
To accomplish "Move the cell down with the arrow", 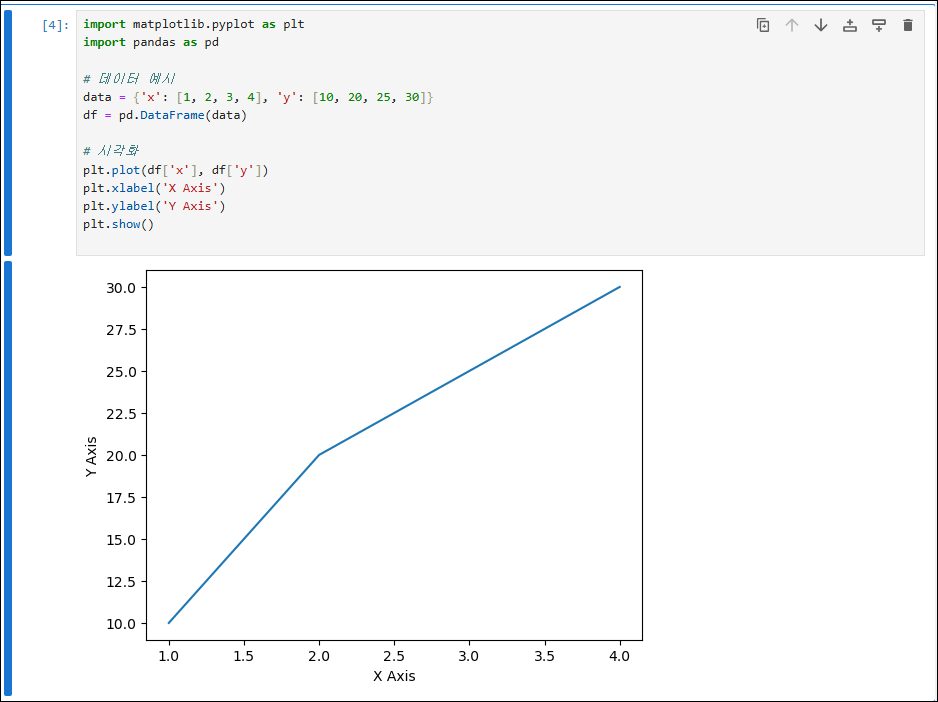I will (x=821, y=25).
